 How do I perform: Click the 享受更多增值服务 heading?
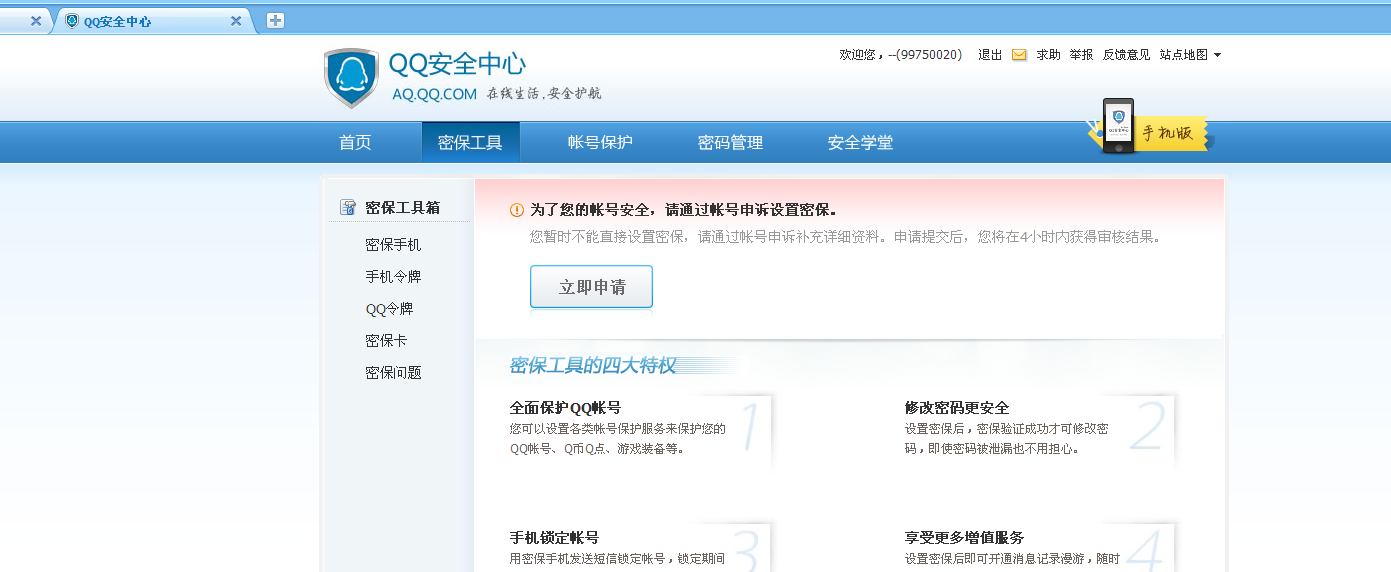(x=964, y=538)
